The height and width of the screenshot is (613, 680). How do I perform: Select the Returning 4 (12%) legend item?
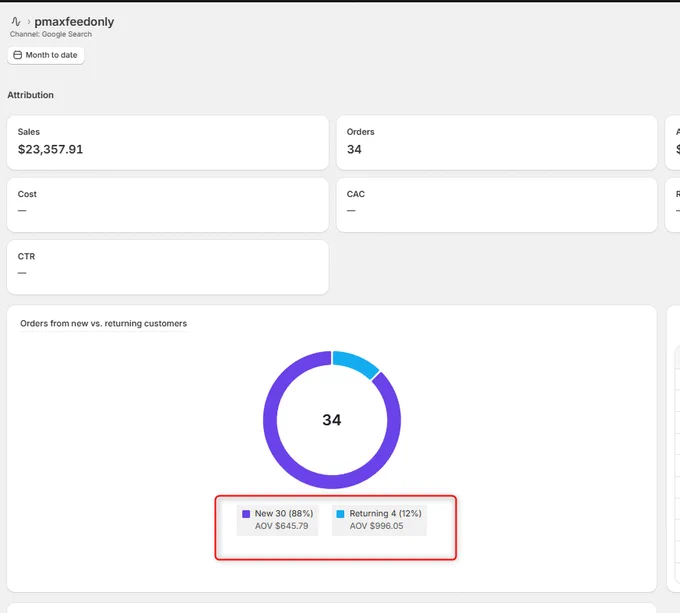coord(379,520)
